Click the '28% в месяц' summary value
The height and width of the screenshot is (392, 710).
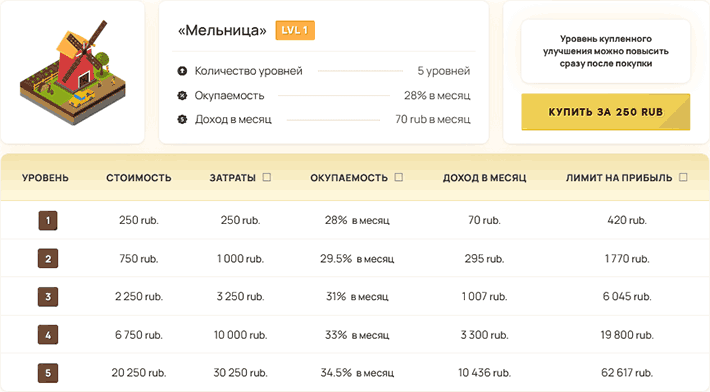tap(437, 96)
